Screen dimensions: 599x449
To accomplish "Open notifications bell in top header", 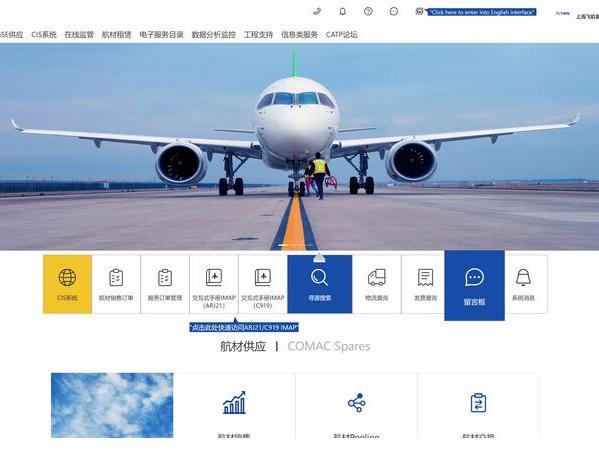I will pos(342,11).
